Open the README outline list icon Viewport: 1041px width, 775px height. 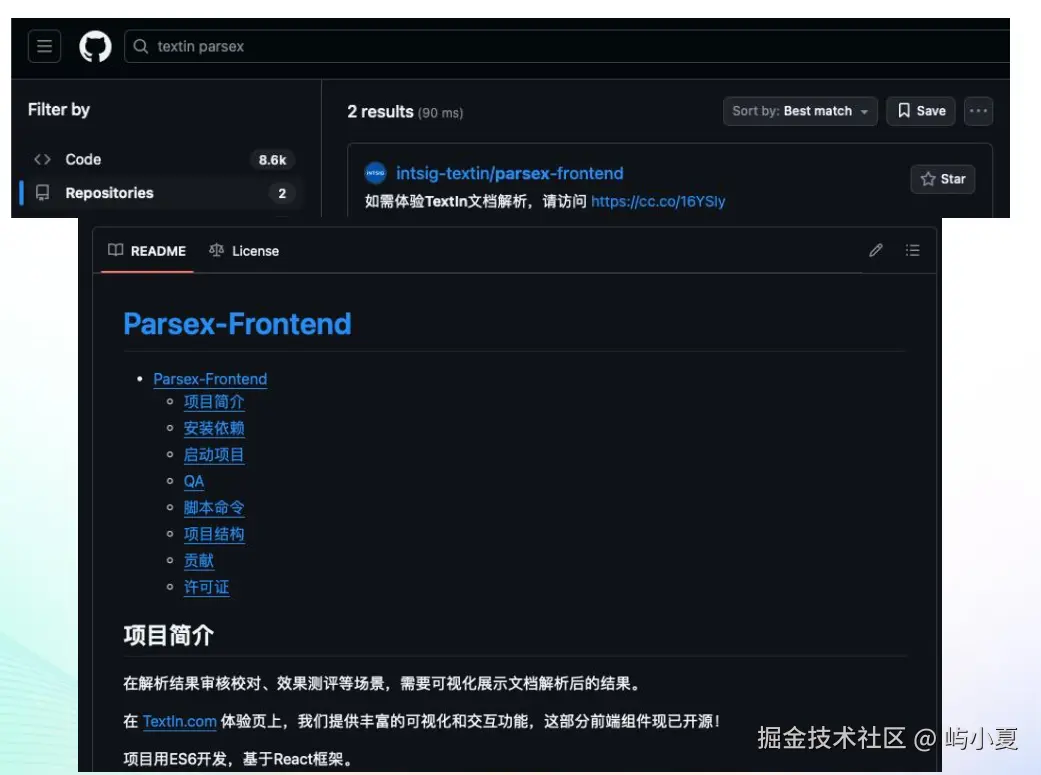coord(913,250)
